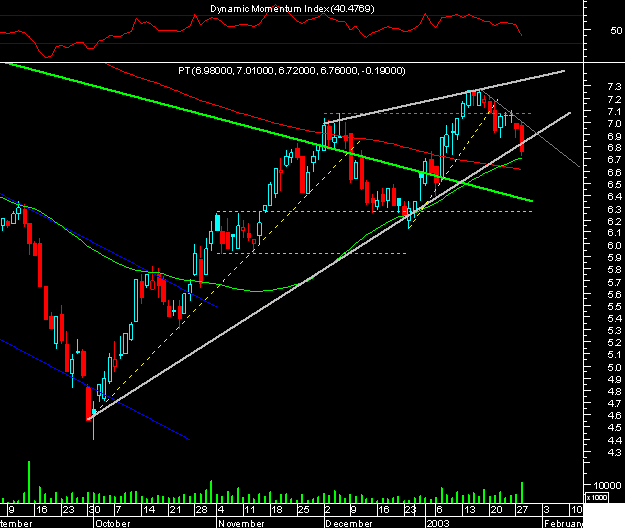The height and width of the screenshot is (528, 625).
Task: Select the 4.4 price axis label
Action: tap(614, 440)
